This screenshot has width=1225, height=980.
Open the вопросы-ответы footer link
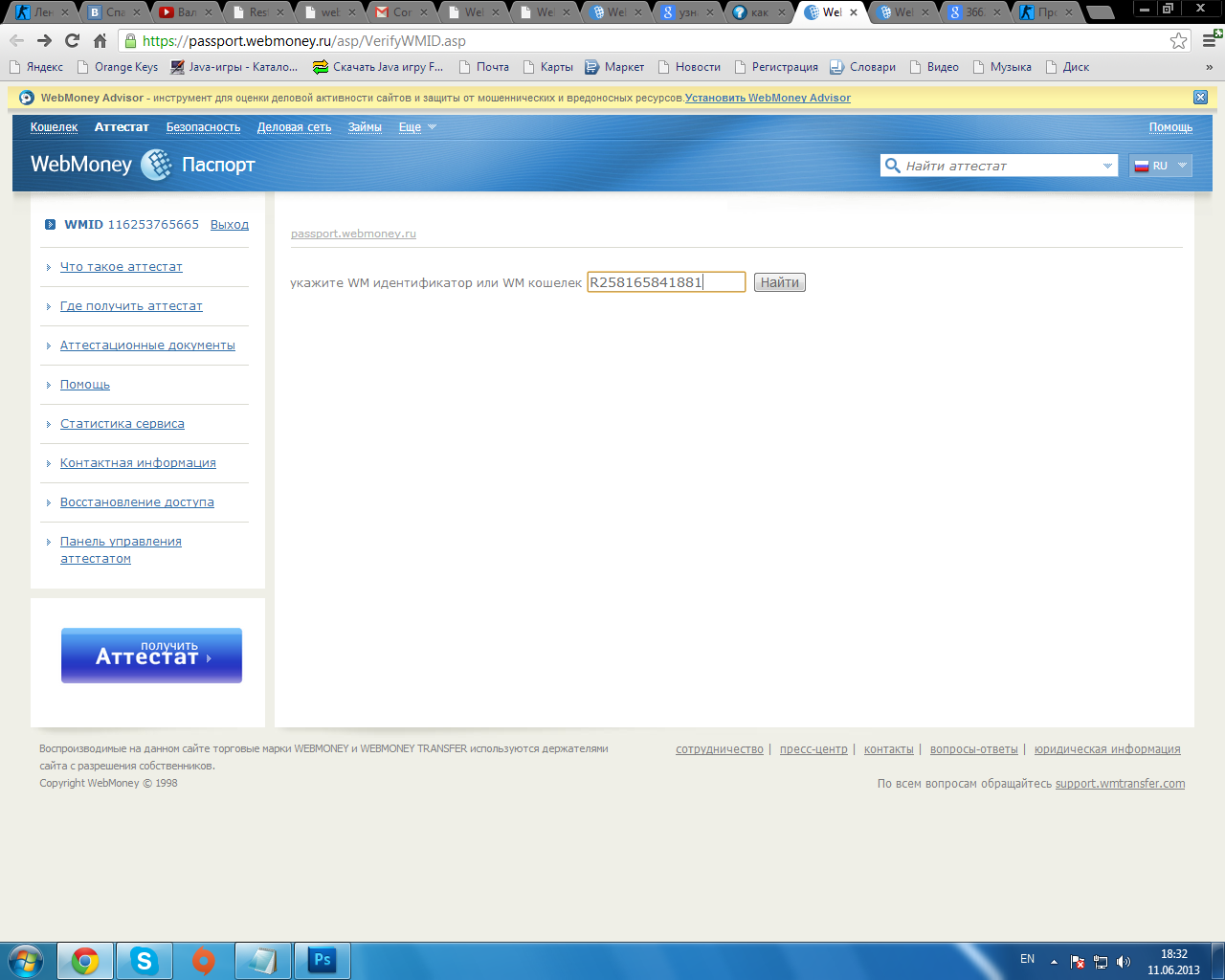tap(974, 749)
